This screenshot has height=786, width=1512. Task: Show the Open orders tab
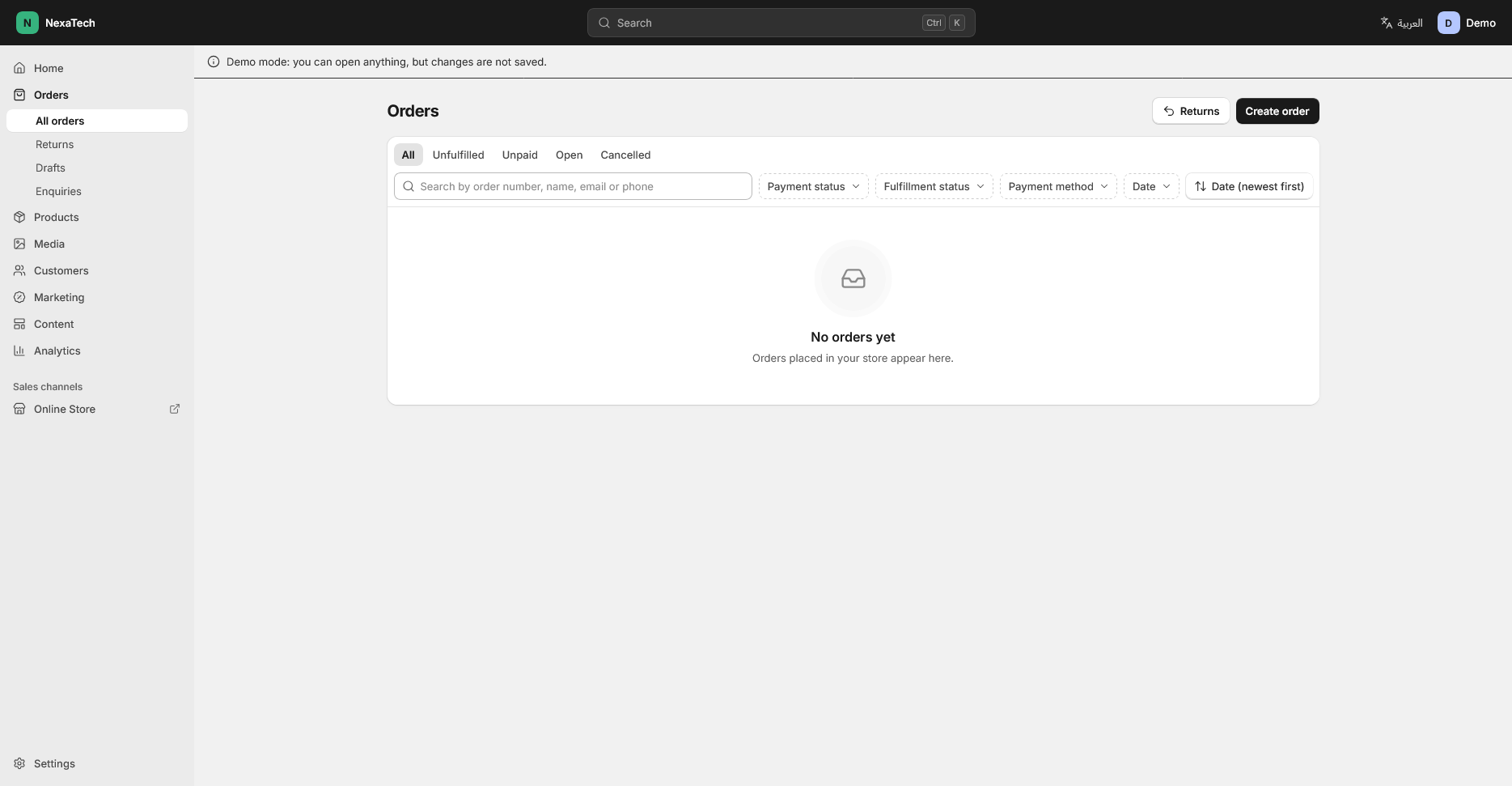point(569,155)
